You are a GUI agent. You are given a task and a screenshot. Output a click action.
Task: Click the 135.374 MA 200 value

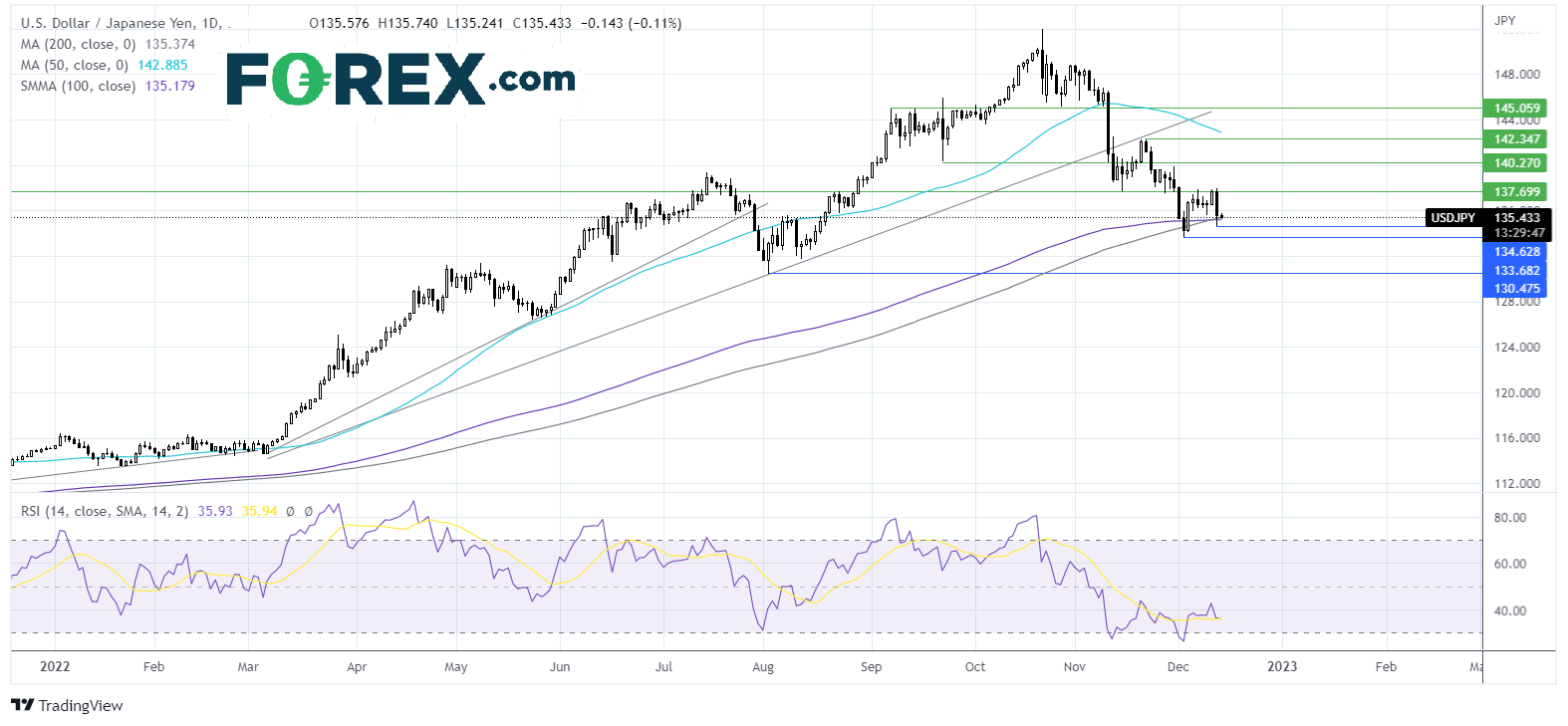pos(170,44)
